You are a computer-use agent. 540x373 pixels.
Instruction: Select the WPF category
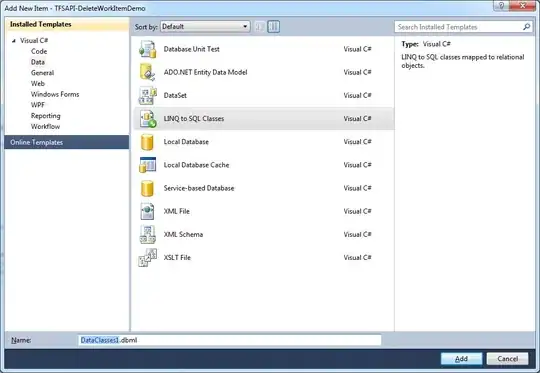point(38,105)
